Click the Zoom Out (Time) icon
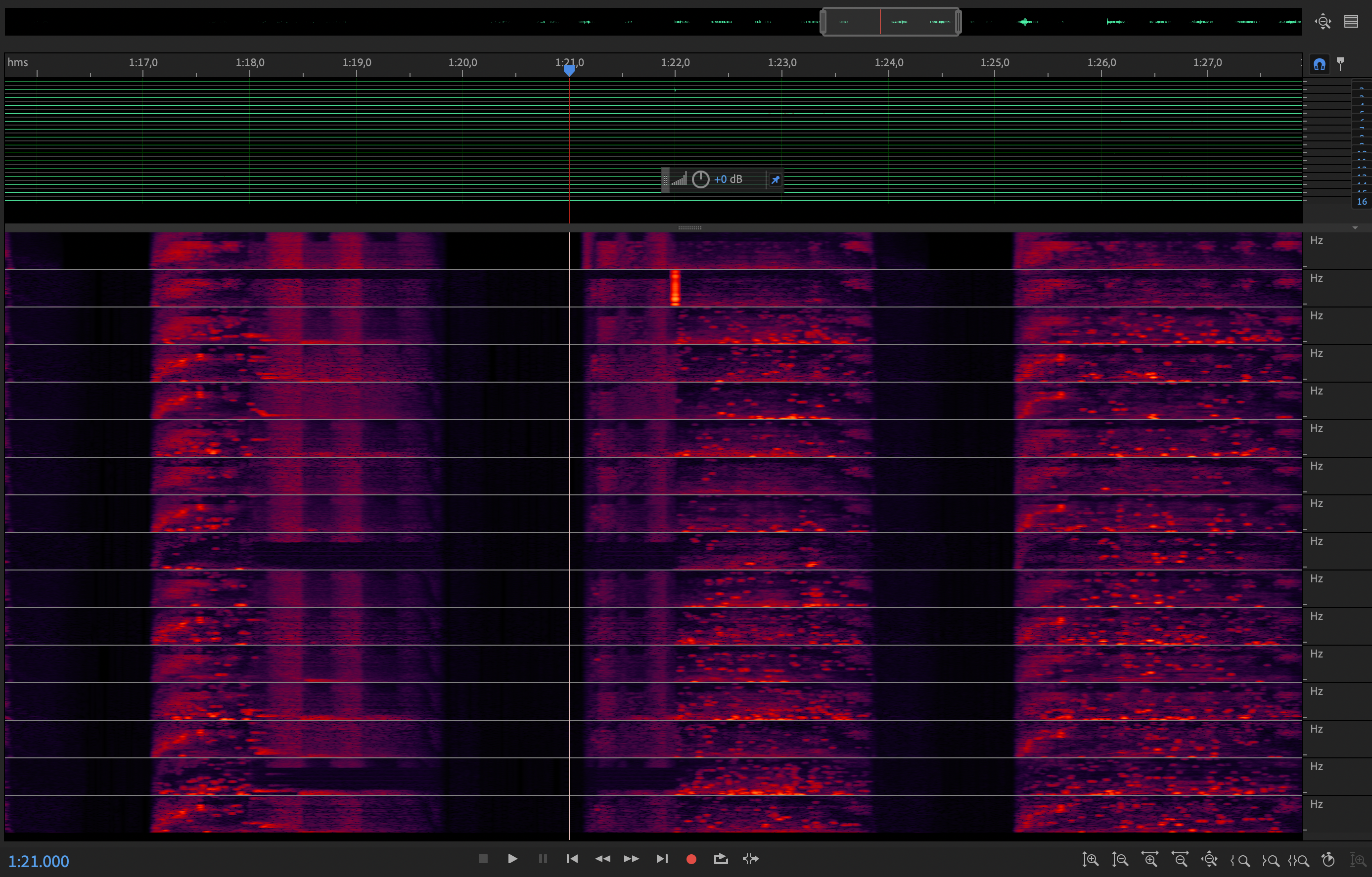Screen dimensions: 1372x877 (x=1180, y=859)
